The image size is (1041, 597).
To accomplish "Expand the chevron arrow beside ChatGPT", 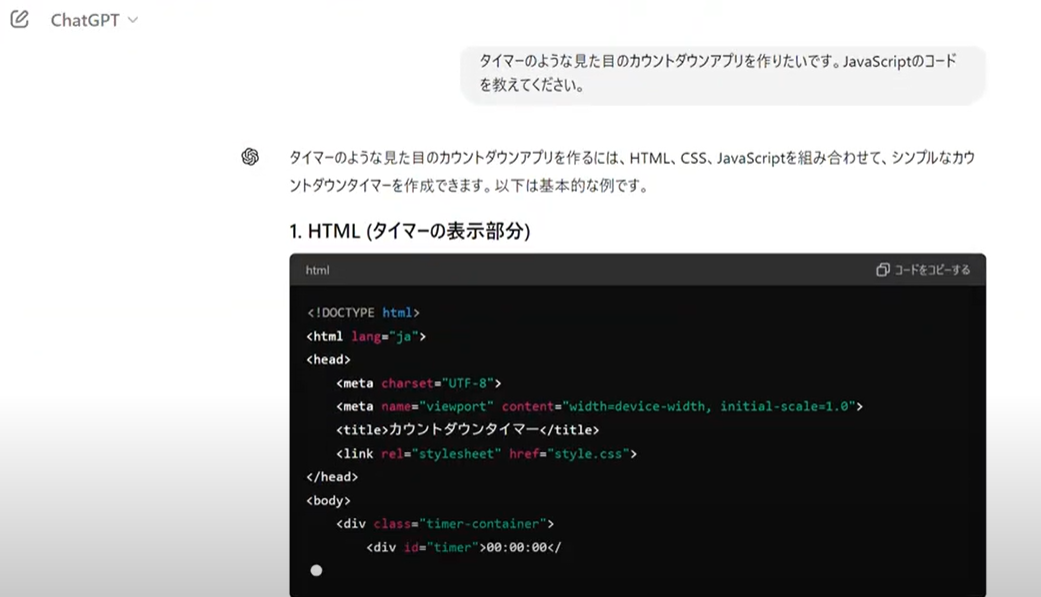I will point(133,21).
